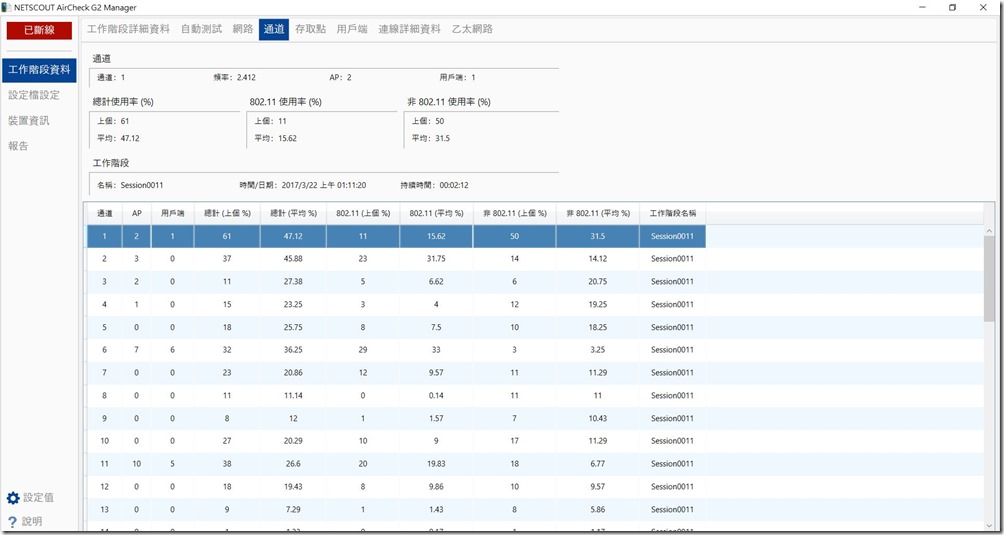This screenshot has width=1004, height=535.
Task: Click the help question mark icon
Action: tap(13, 522)
